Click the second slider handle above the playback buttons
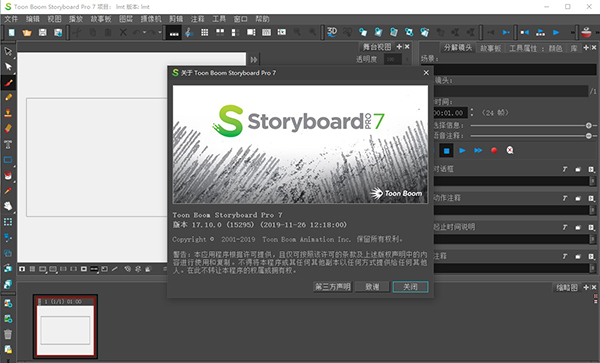600x363 pixels. (589, 136)
